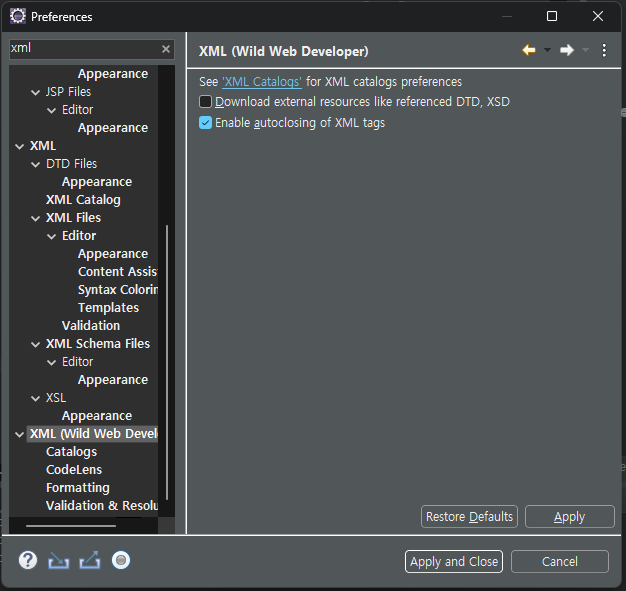
Task: Select Appearance under JSP Files Editor
Action: click(113, 128)
